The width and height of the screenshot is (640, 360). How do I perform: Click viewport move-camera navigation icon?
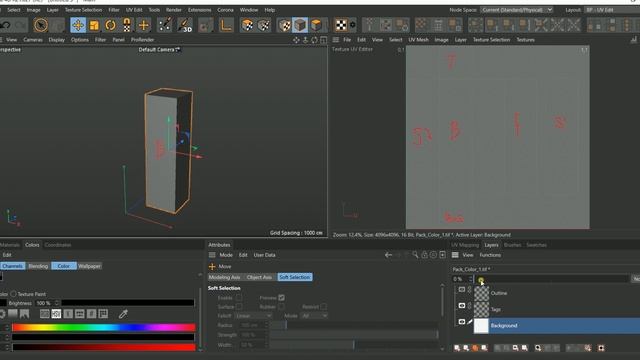point(296,40)
